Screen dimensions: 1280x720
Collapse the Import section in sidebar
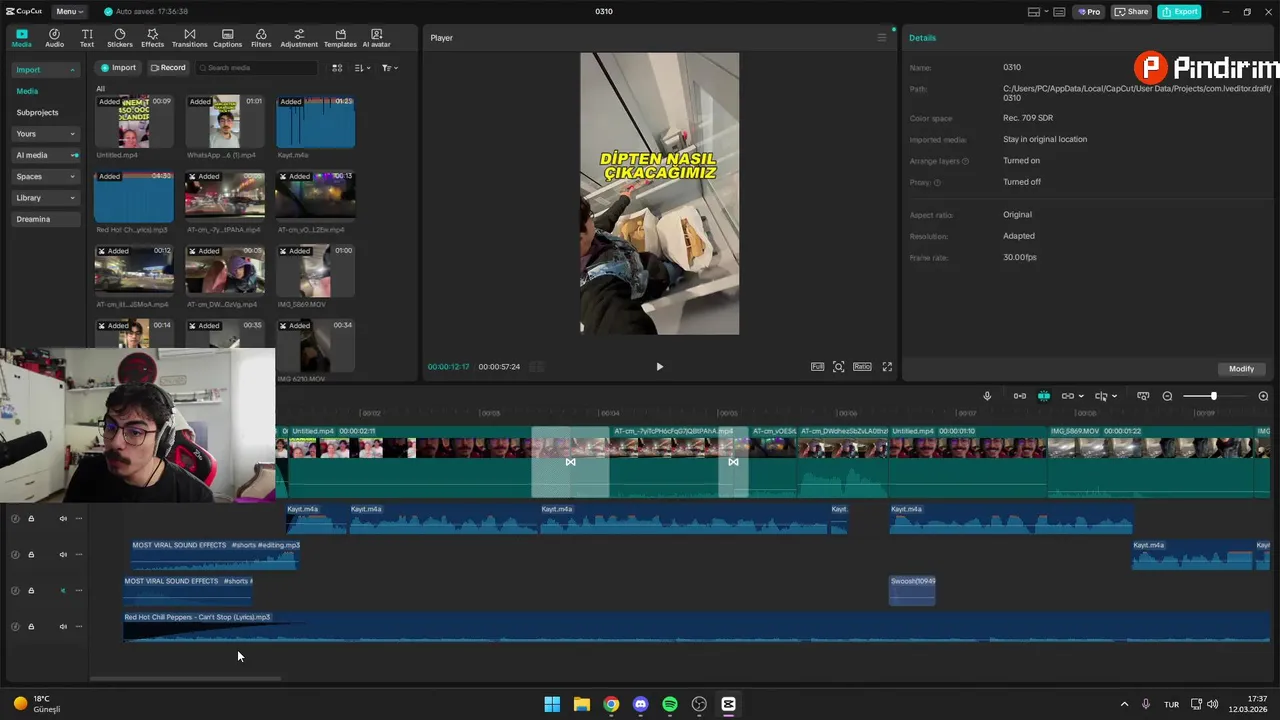tap(72, 70)
